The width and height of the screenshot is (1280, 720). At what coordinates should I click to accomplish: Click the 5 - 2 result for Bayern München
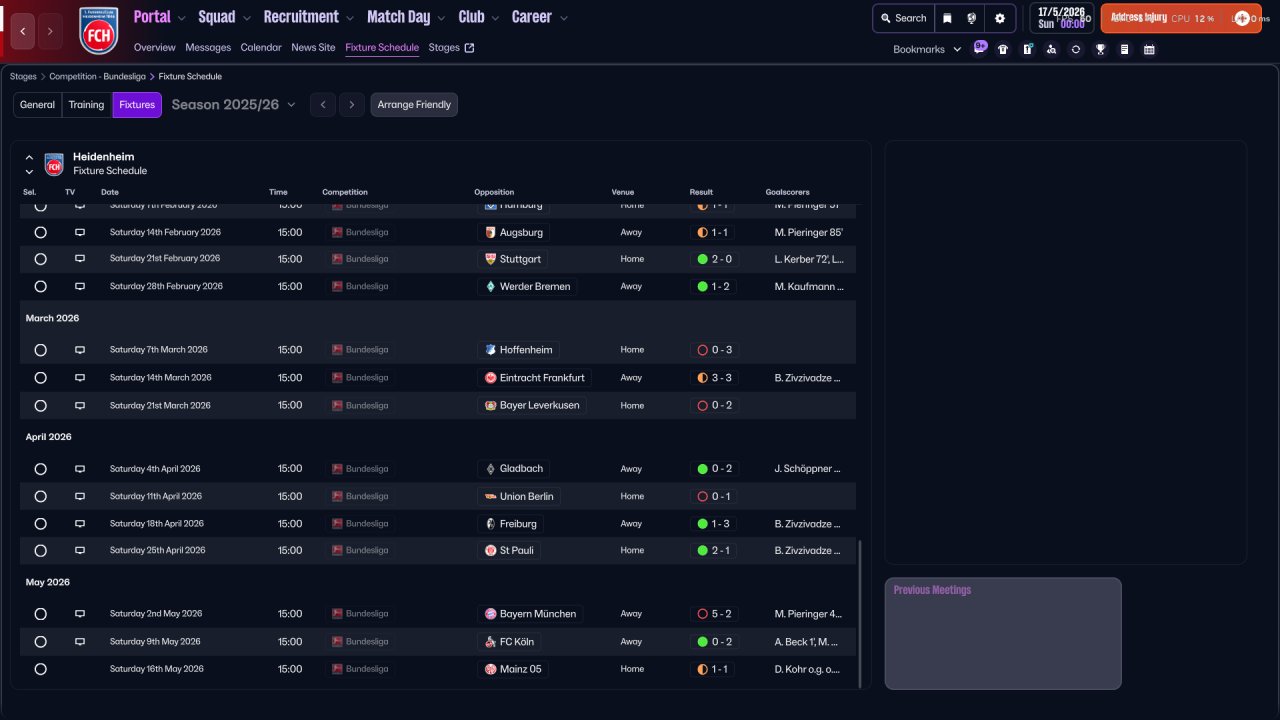[714, 614]
